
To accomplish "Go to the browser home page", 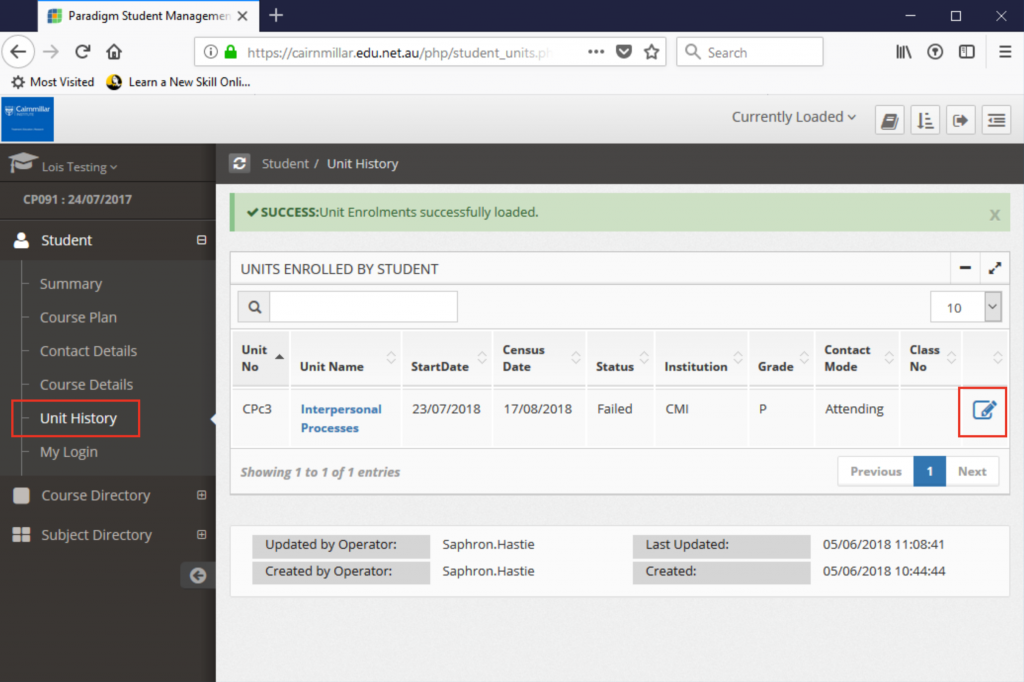I will click(x=114, y=52).
